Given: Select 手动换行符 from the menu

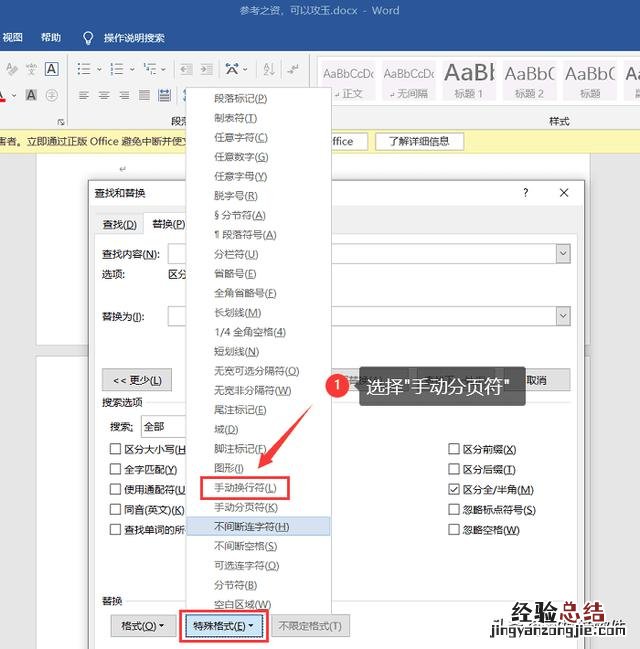Looking at the screenshot, I should pyautogui.click(x=245, y=487).
